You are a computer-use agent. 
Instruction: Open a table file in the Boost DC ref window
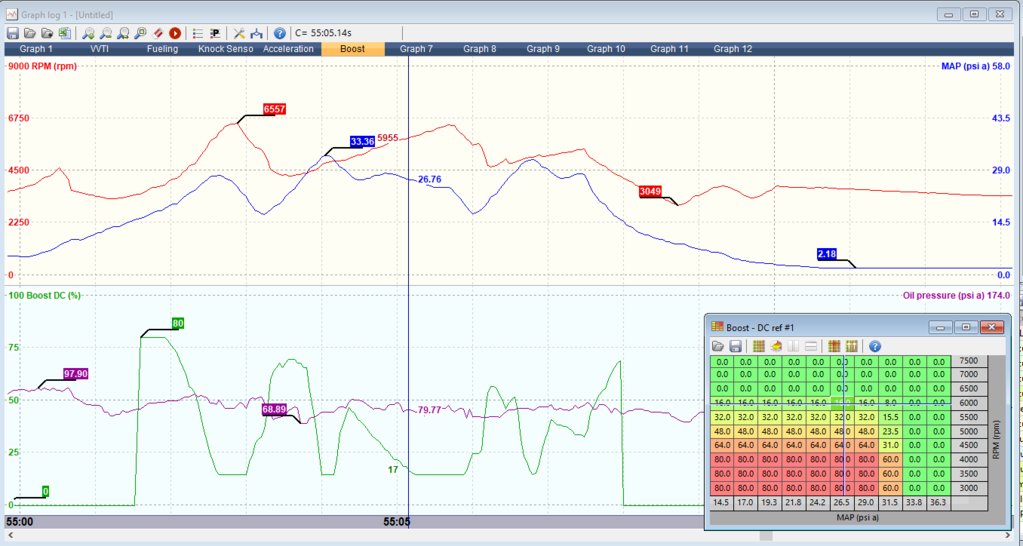click(718, 346)
